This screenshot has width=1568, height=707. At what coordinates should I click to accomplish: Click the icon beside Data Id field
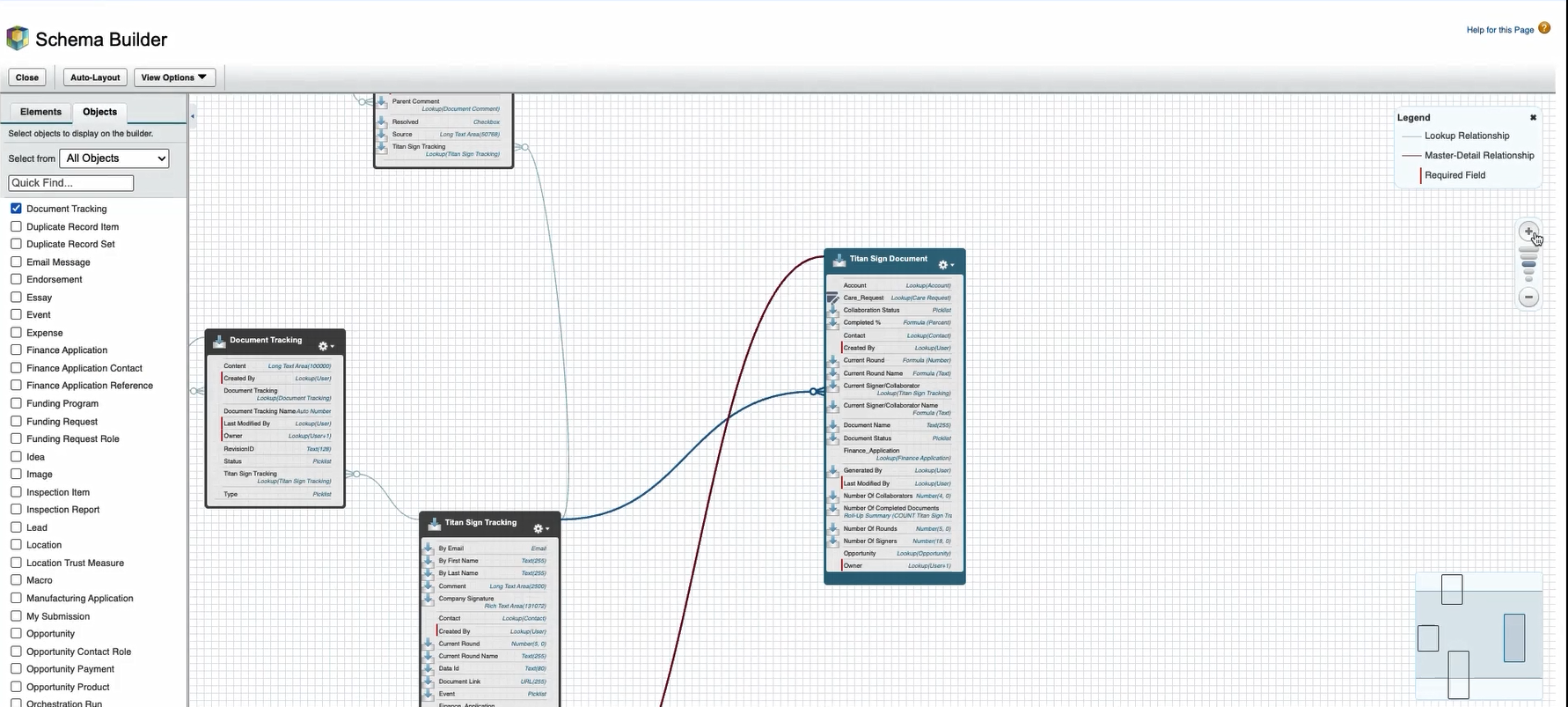pos(429,668)
